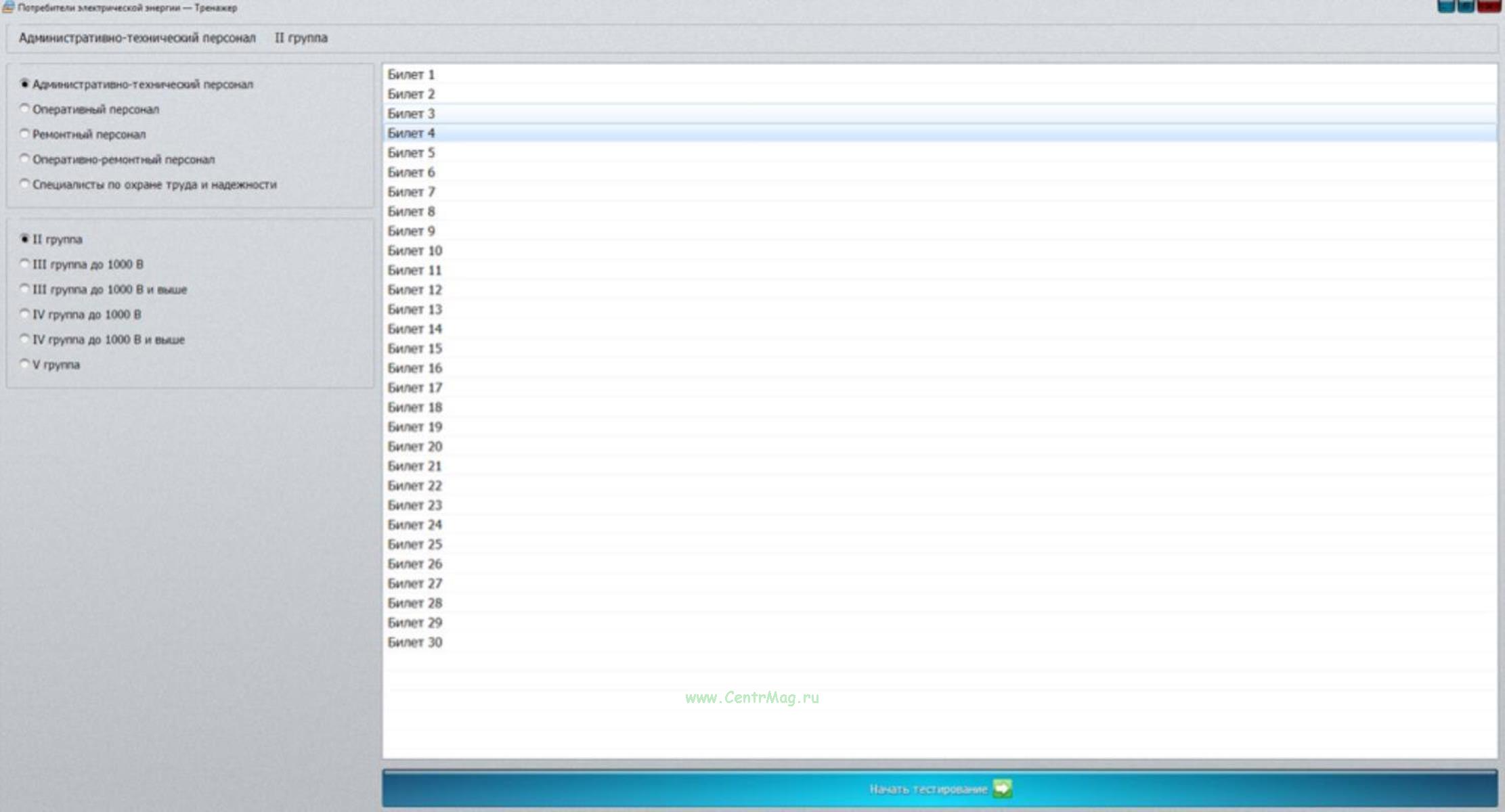
Task: Click the www.CentrMag.ru link text
Action: coord(751,698)
